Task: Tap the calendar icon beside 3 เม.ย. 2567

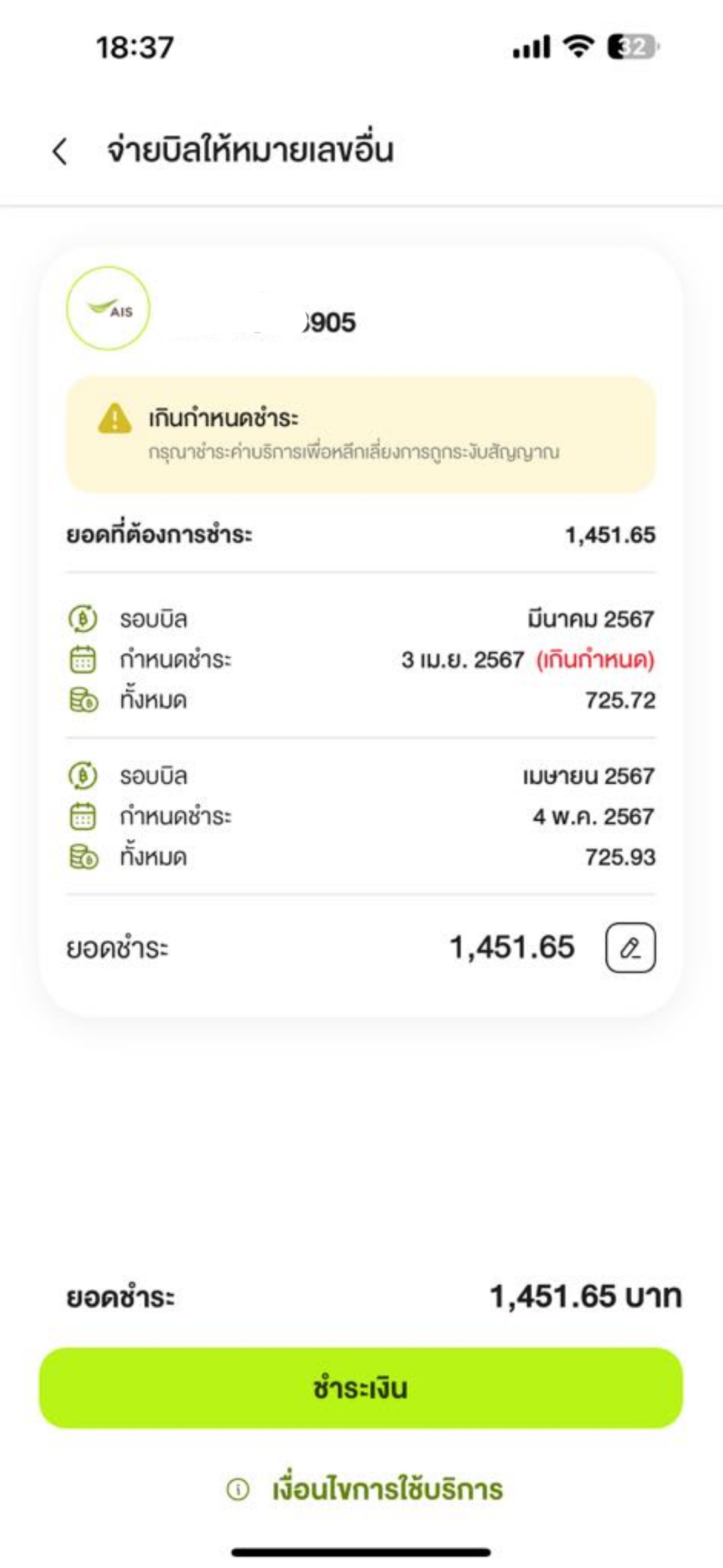Action: click(x=83, y=659)
